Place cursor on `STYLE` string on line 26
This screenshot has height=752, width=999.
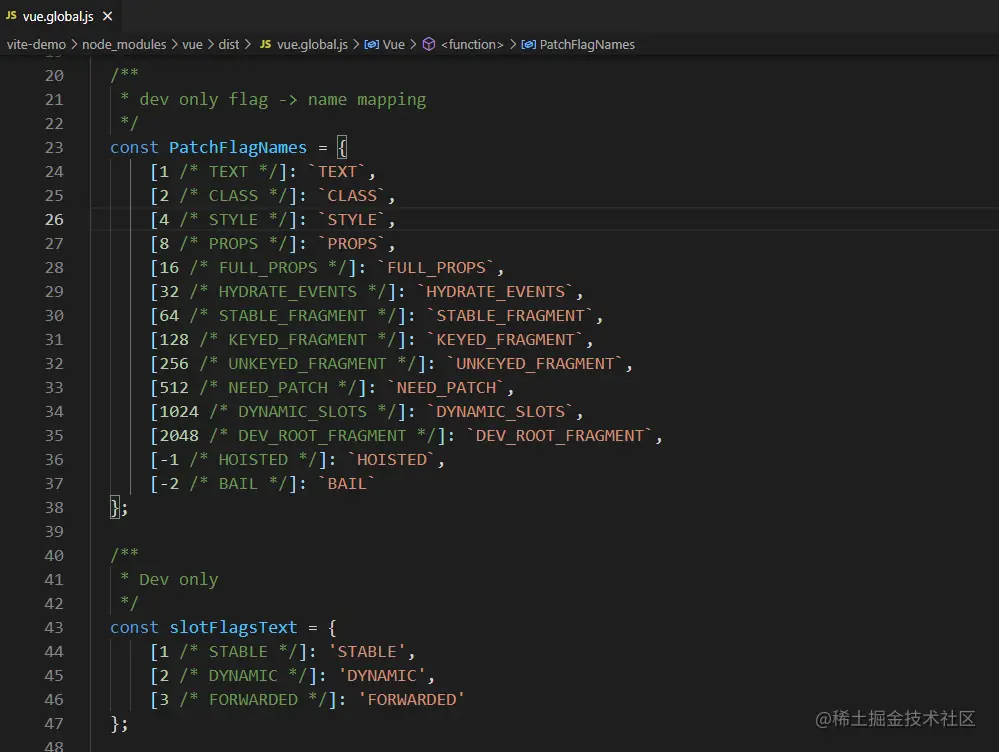pyautogui.click(x=352, y=220)
